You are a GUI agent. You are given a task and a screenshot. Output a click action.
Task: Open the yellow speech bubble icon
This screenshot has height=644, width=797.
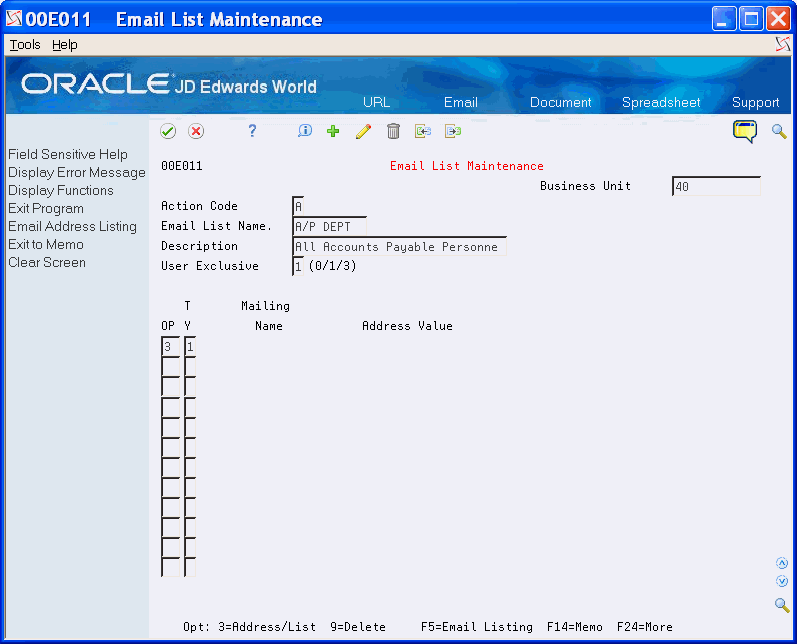pyautogui.click(x=745, y=132)
